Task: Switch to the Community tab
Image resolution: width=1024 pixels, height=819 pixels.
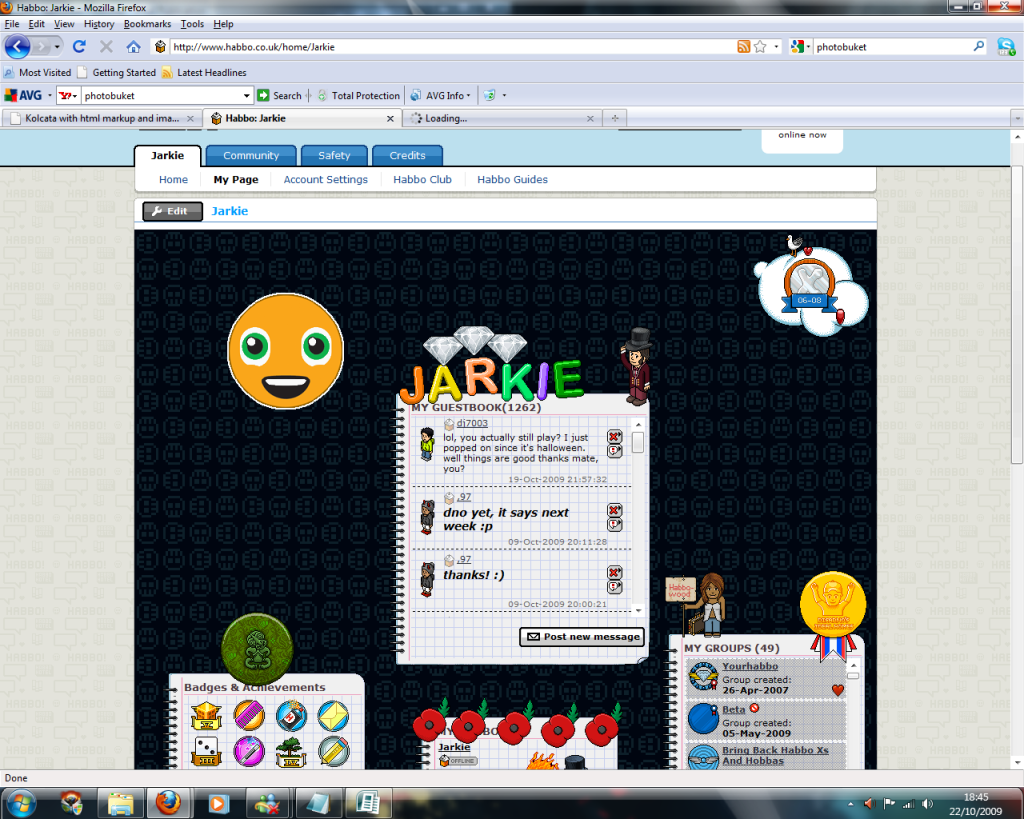Action: click(251, 156)
